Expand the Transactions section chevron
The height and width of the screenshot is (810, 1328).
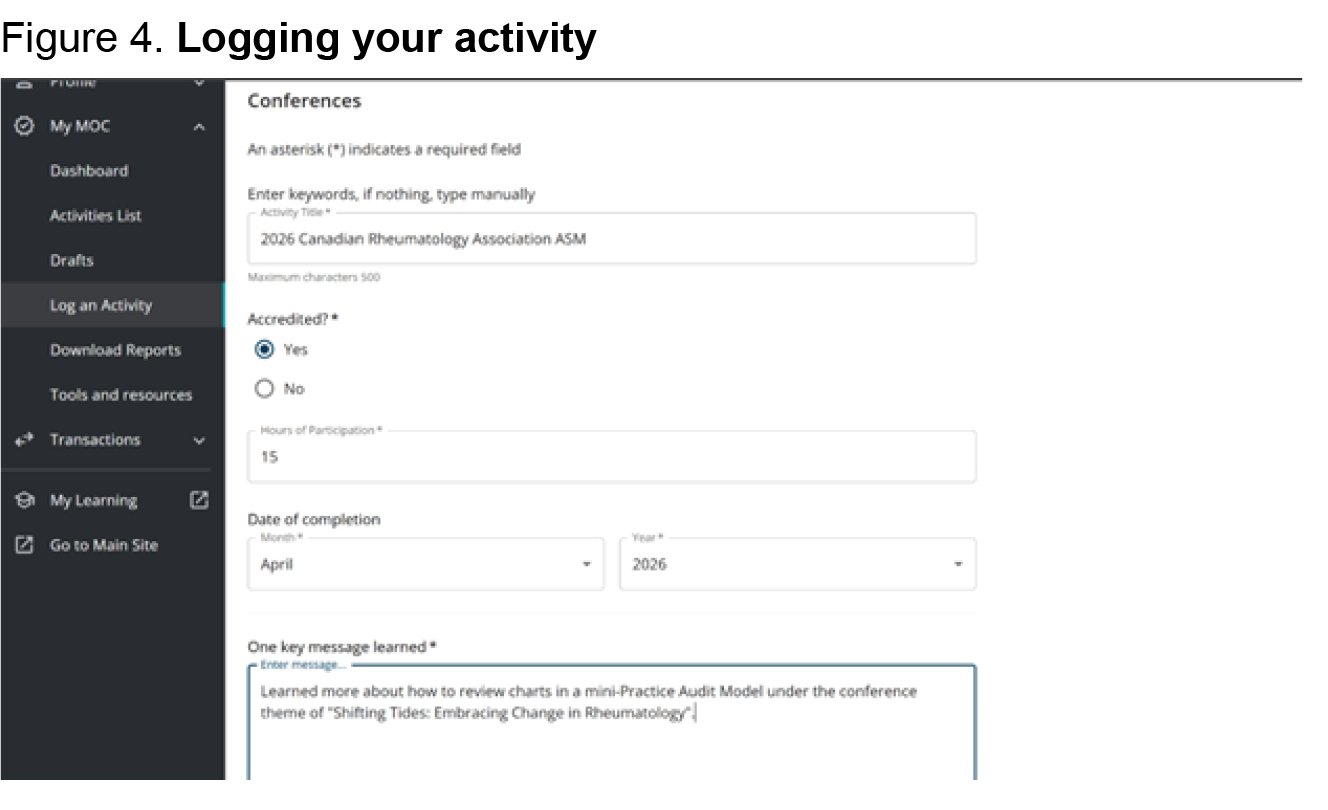point(199,441)
